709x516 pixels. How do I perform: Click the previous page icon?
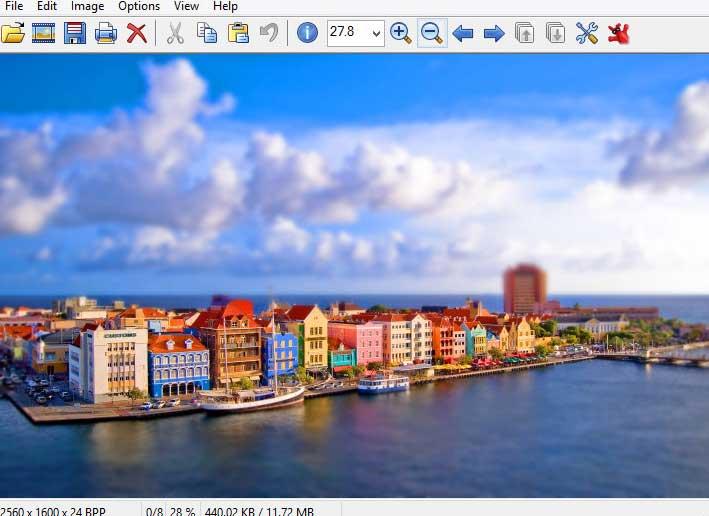(x=525, y=33)
